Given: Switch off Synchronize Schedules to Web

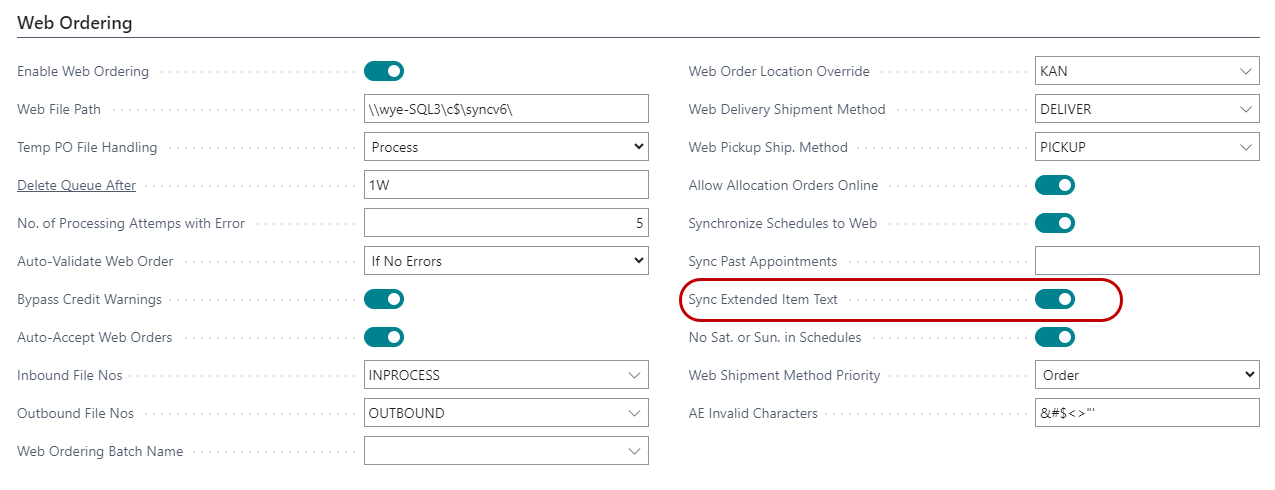Looking at the screenshot, I should [x=1055, y=223].
